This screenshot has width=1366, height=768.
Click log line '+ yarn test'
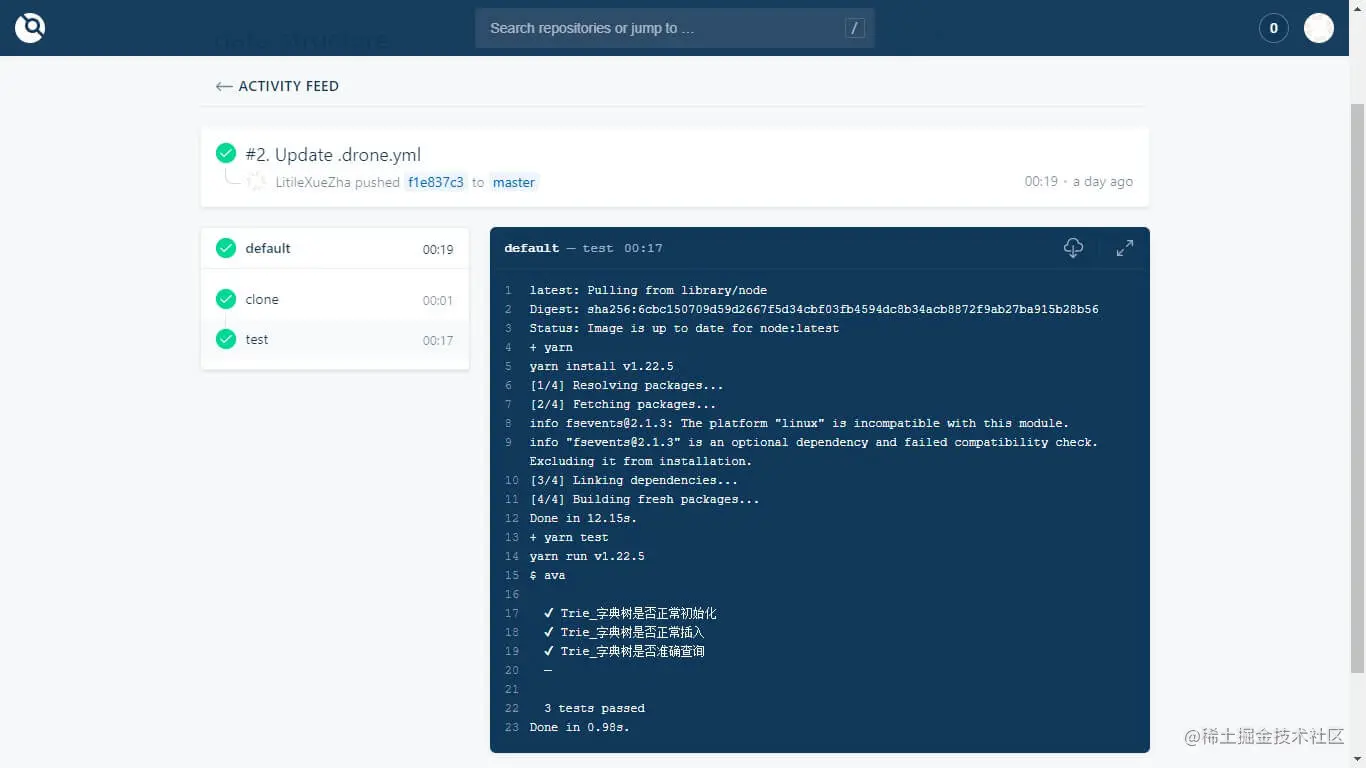pyautogui.click(x=569, y=538)
